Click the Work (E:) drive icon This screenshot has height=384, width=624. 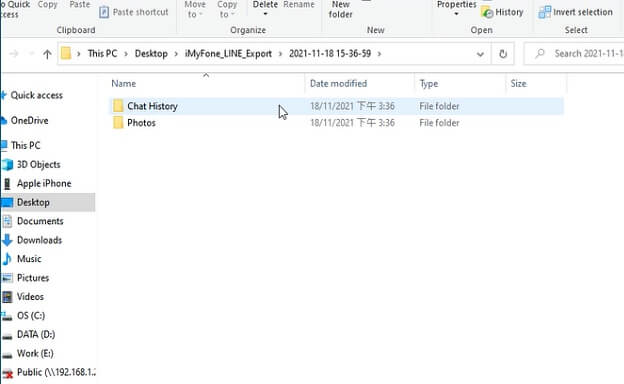click(7, 355)
